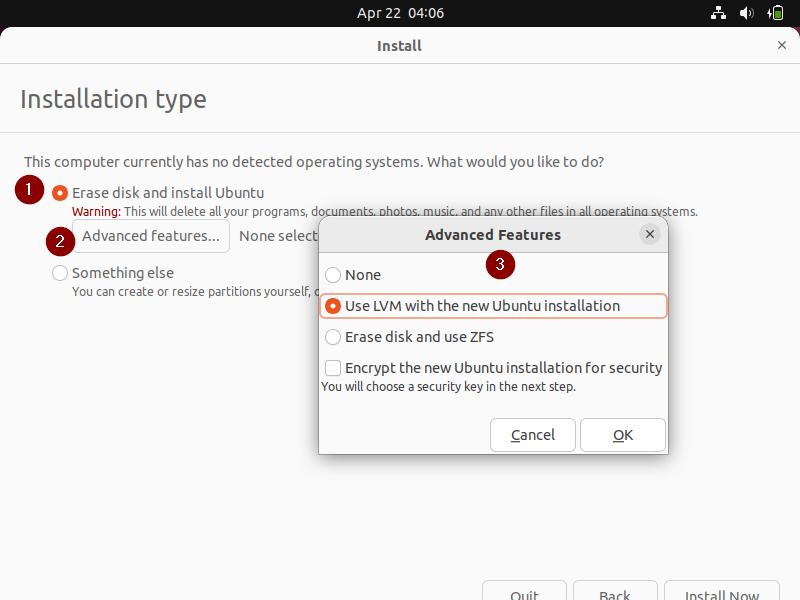Click the Warning: label text
Image resolution: width=800 pixels, height=600 pixels.
click(x=96, y=212)
